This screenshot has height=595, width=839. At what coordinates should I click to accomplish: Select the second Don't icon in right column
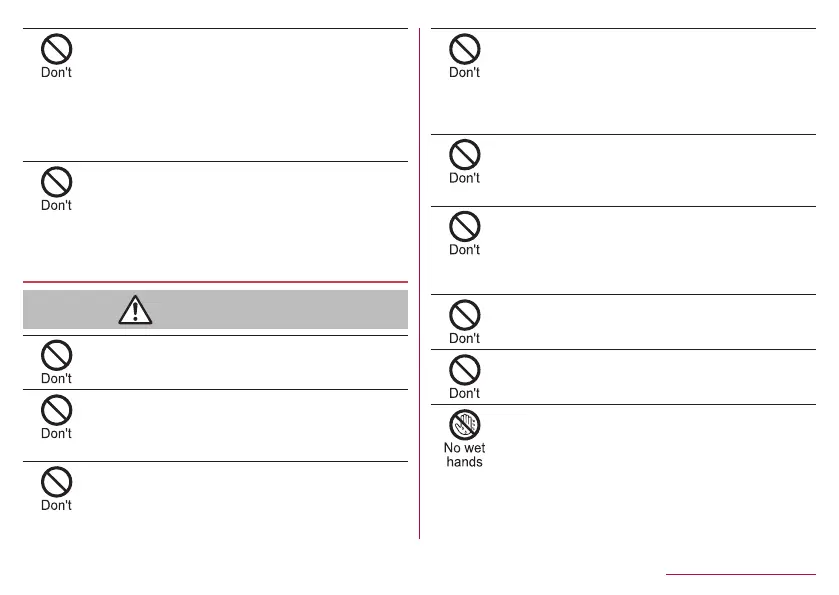pos(464,155)
